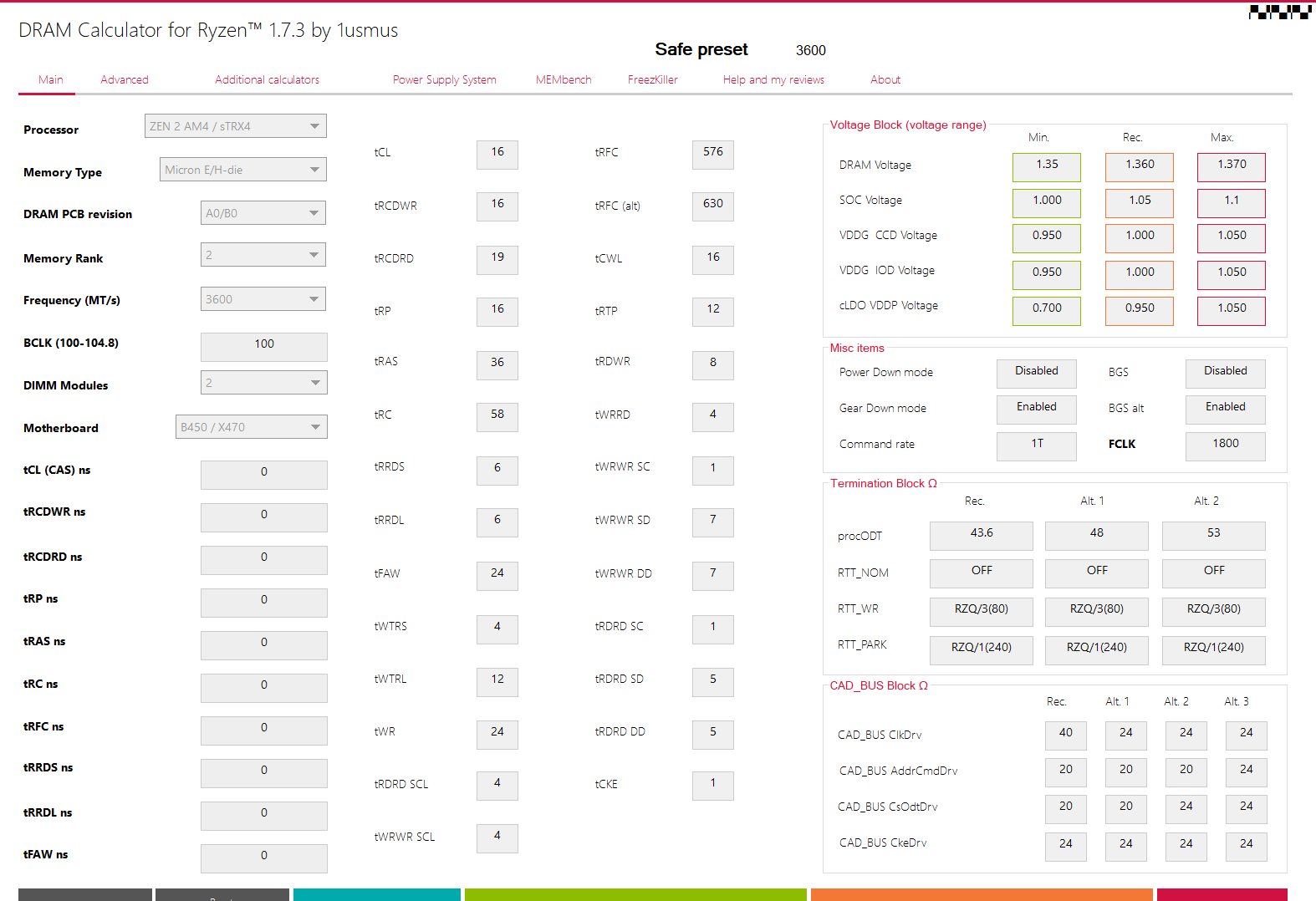The height and width of the screenshot is (901, 1316).
Task: Open the Processor dropdown
Action: click(x=235, y=126)
